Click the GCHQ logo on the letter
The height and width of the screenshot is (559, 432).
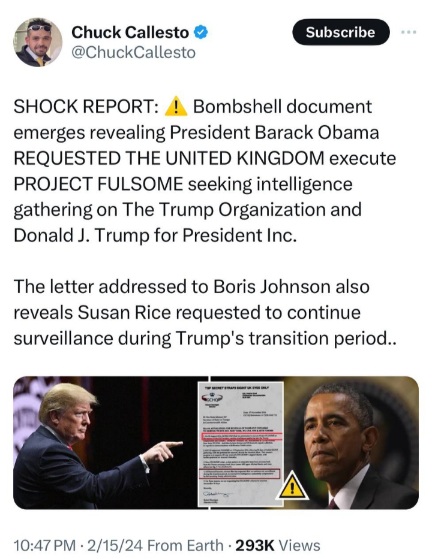pyautogui.click(x=212, y=399)
